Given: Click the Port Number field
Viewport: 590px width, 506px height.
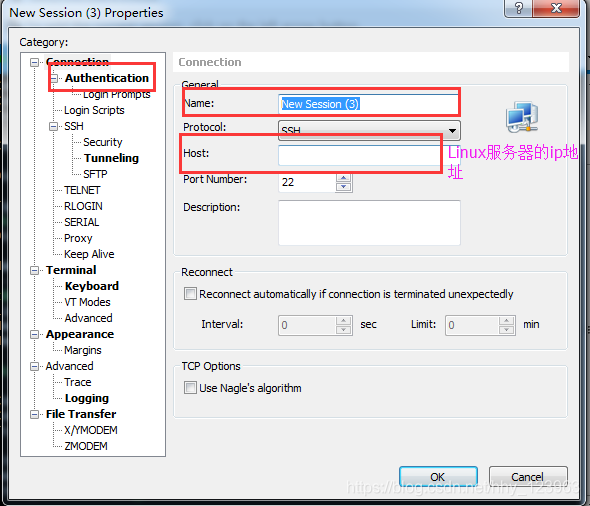Looking at the screenshot, I should click(x=307, y=182).
